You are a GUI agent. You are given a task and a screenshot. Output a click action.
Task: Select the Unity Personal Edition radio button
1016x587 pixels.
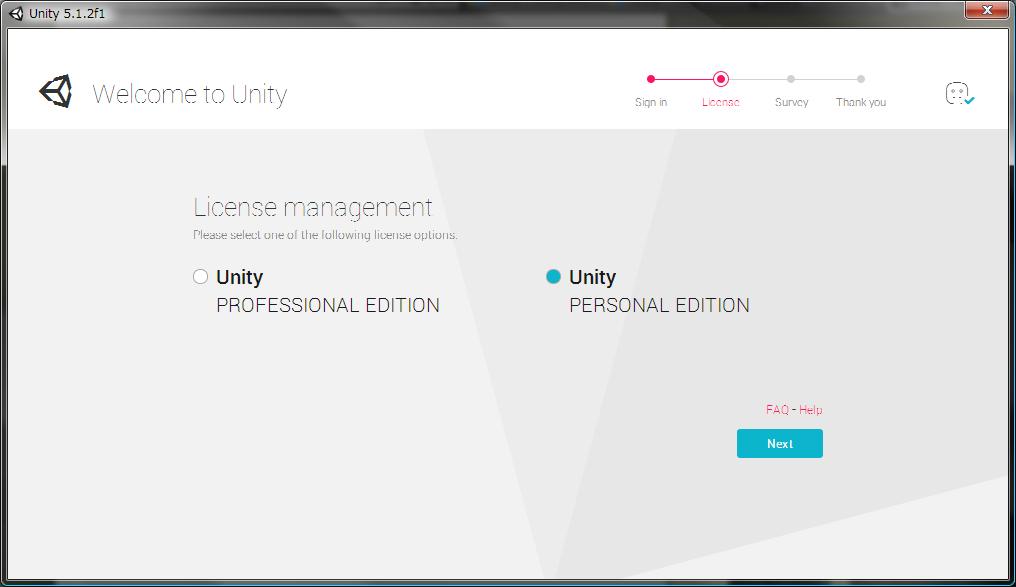(x=553, y=277)
